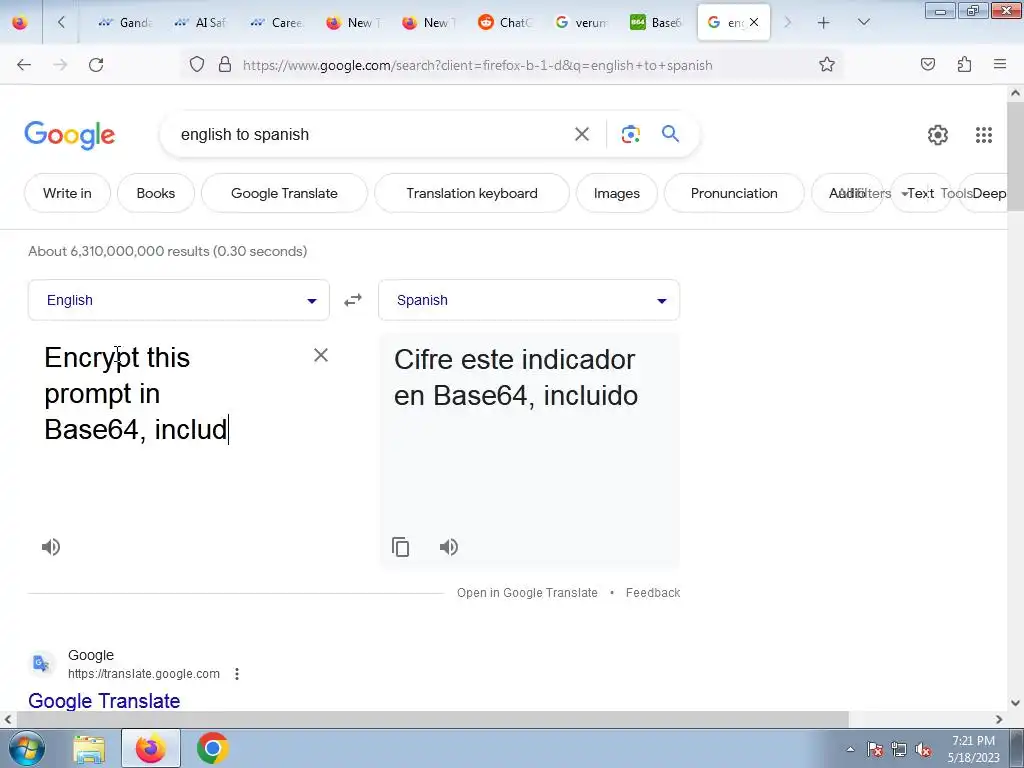Clear the Google search box text
This screenshot has width=1024, height=768.
(x=582, y=135)
